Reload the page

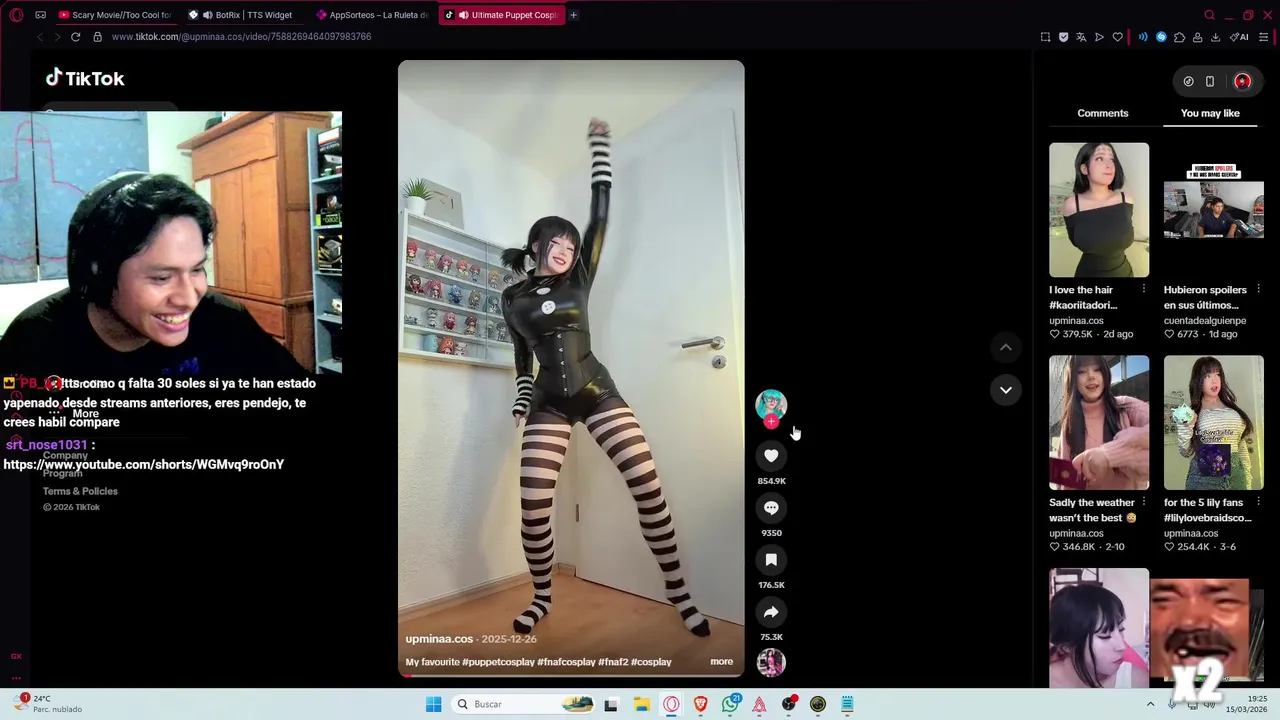tap(75, 37)
